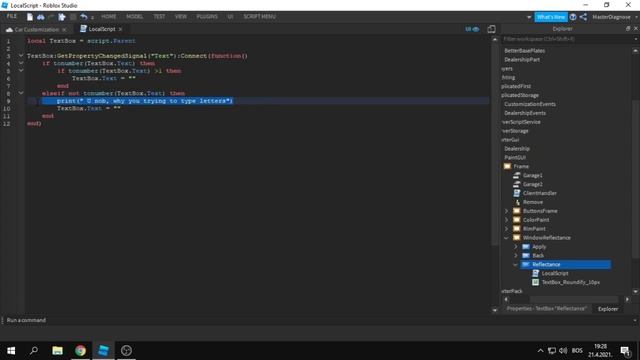Open File Explorer from the taskbar
Screen dimensions: 640x360
(57, 351)
